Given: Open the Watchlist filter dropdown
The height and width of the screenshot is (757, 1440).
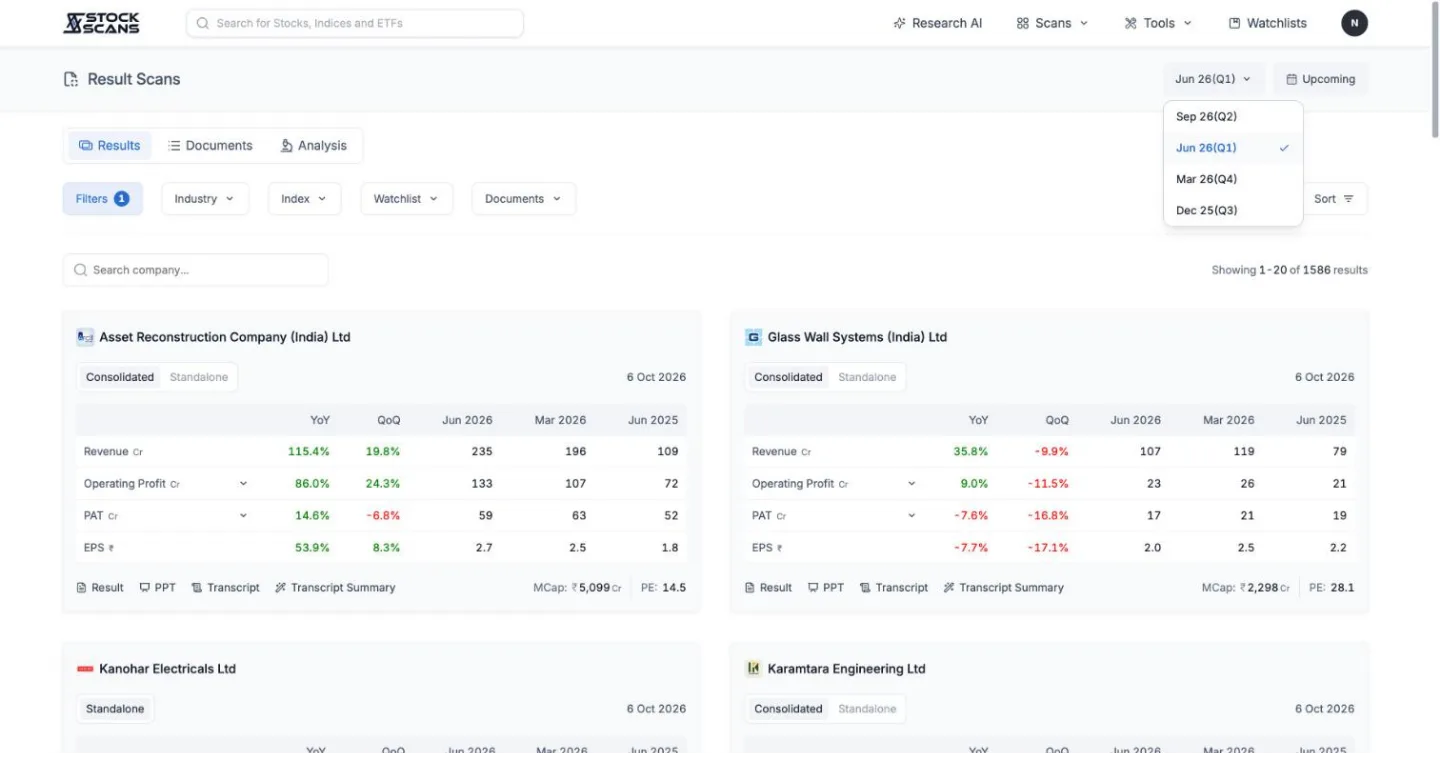Looking at the screenshot, I should click(x=406, y=199).
